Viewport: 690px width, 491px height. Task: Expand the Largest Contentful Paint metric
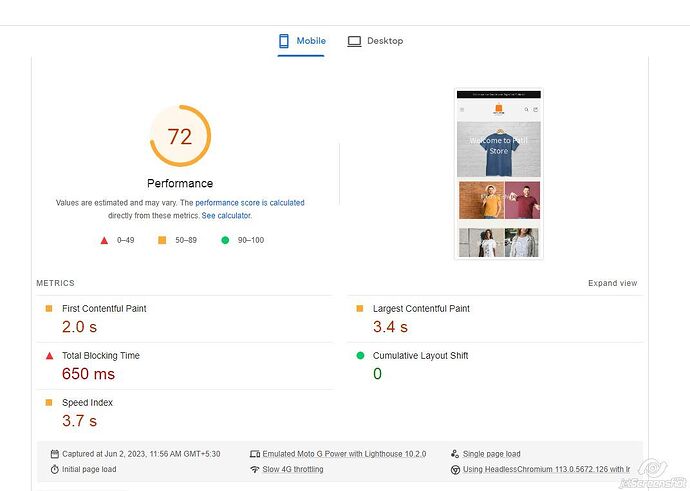pyautogui.click(x=495, y=319)
